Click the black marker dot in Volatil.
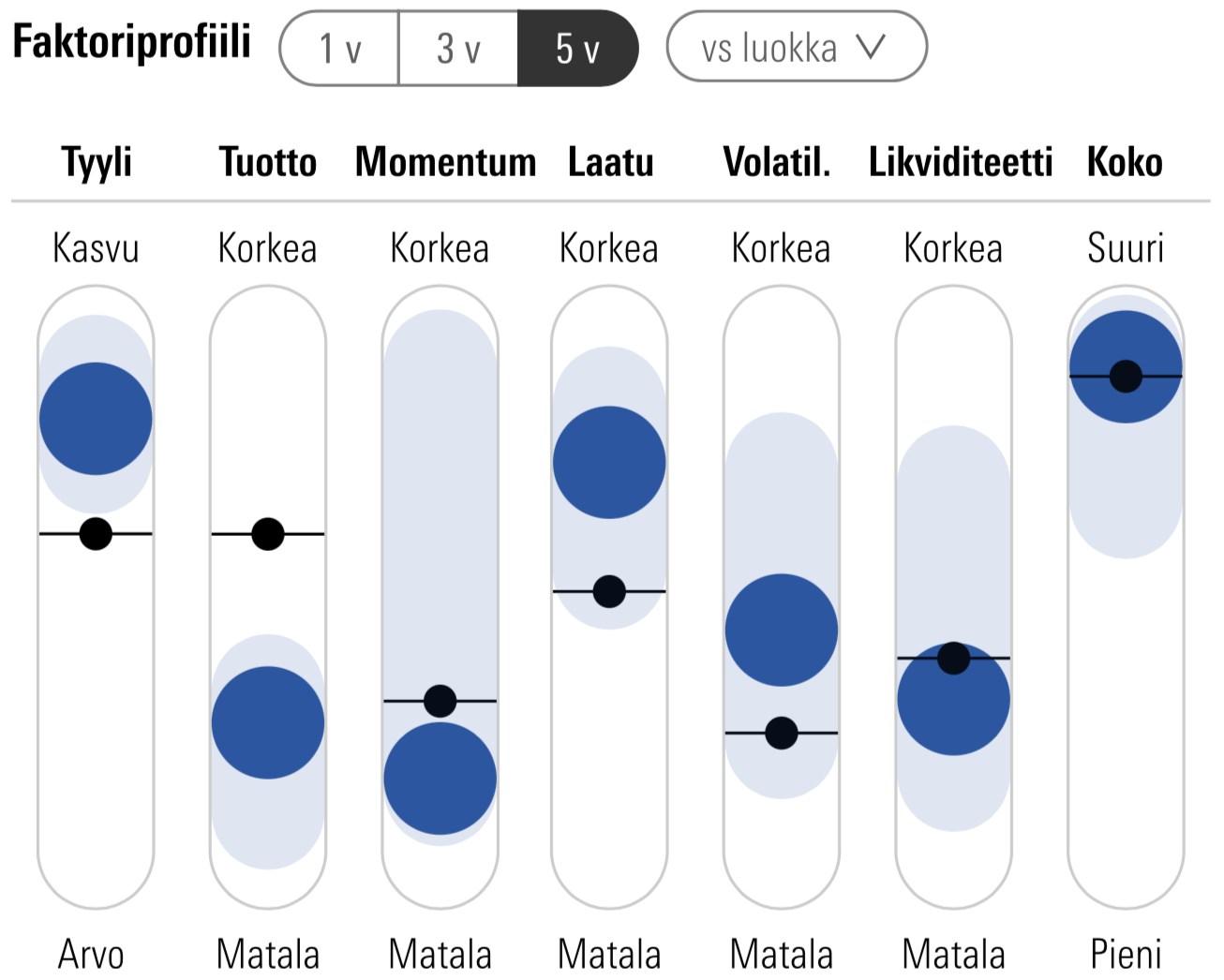Screen dimensions: 1224x980 [x=782, y=733]
